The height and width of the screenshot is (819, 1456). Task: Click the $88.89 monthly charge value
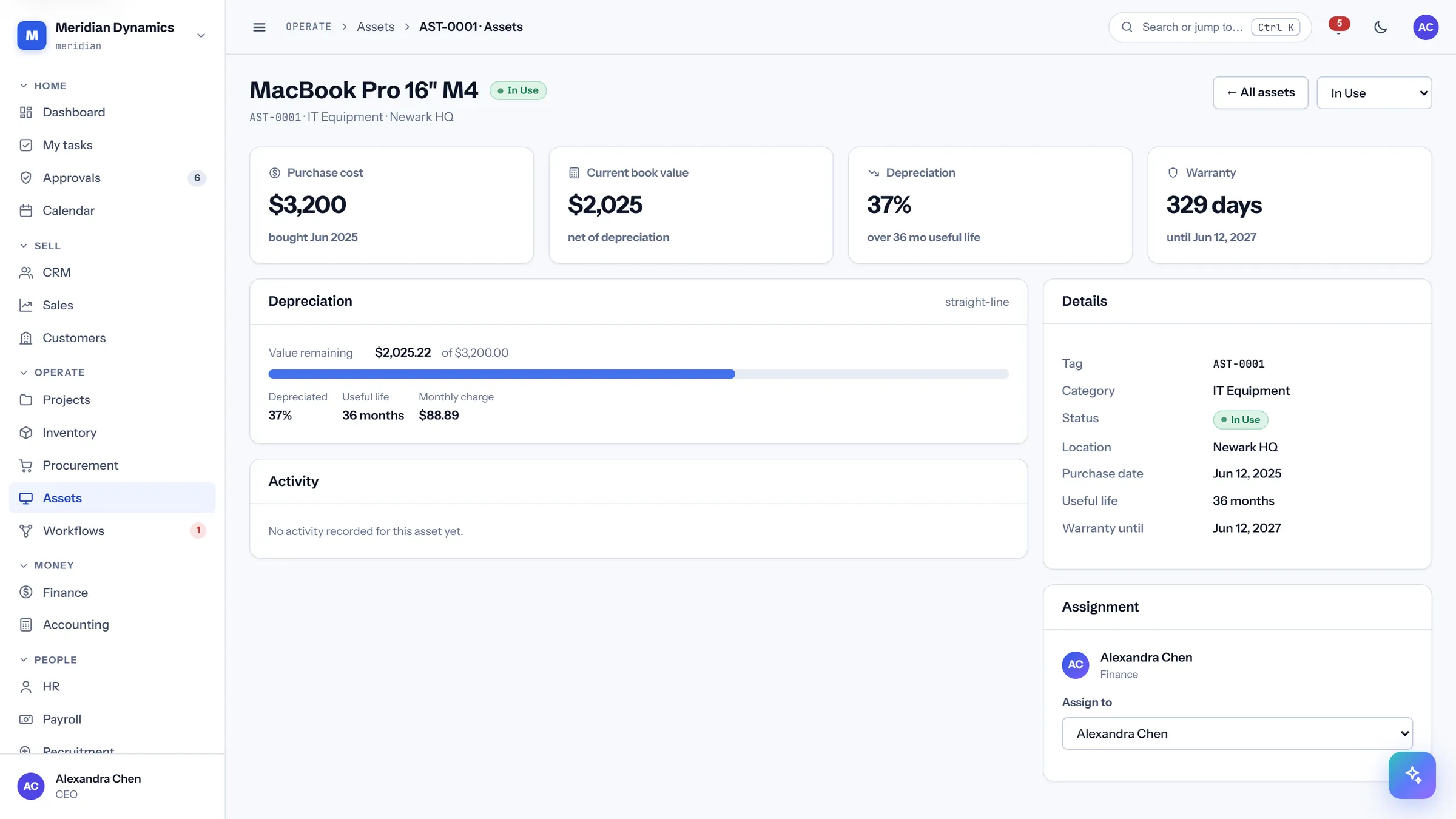(x=439, y=415)
